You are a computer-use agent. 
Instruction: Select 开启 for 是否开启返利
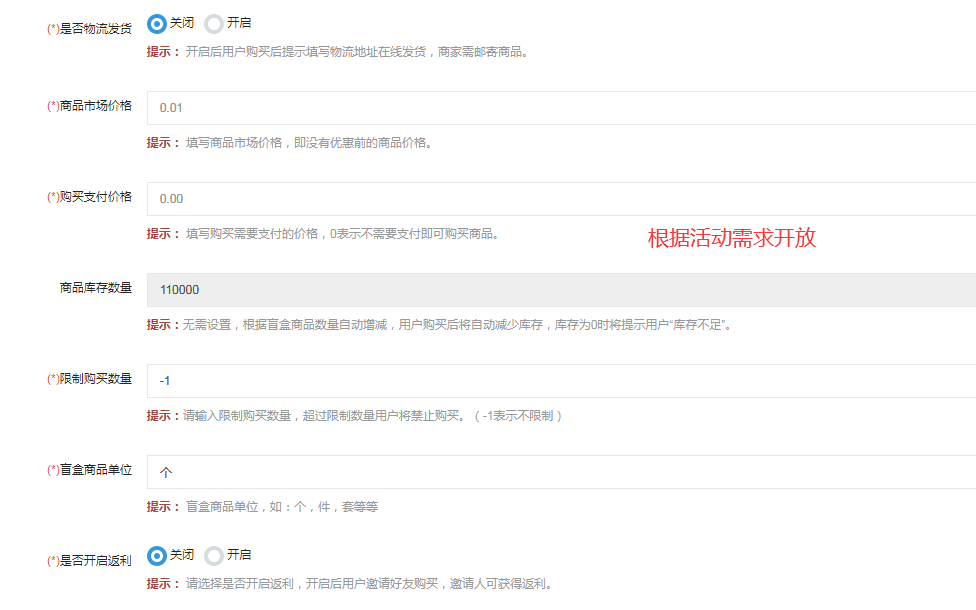click(214, 555)
